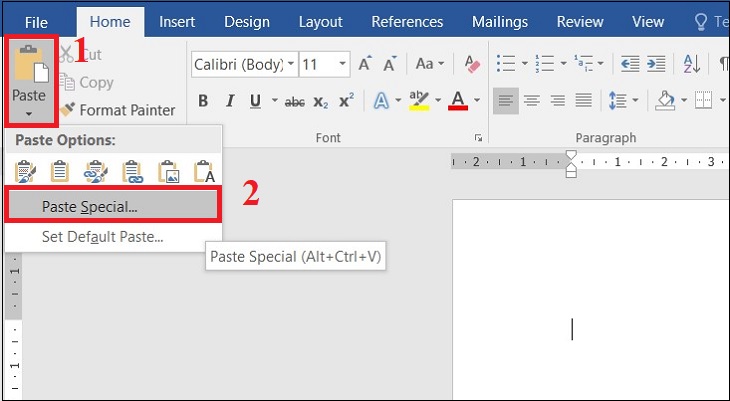Choose the Keep Text Only paste option
730x401 pixels.
pyautogui.click(x=205, y=172)
